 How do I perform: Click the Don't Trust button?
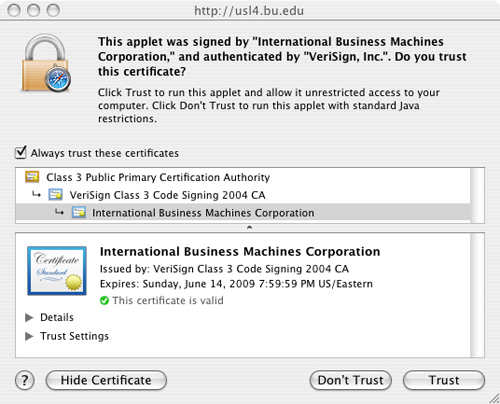click(x=351, y=380)
